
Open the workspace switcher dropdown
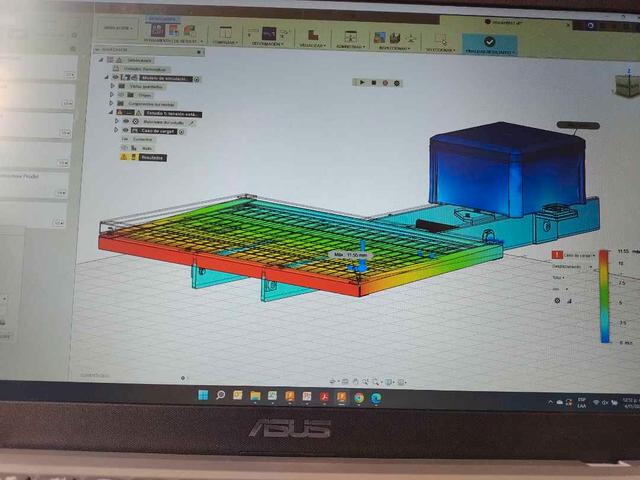118,28
